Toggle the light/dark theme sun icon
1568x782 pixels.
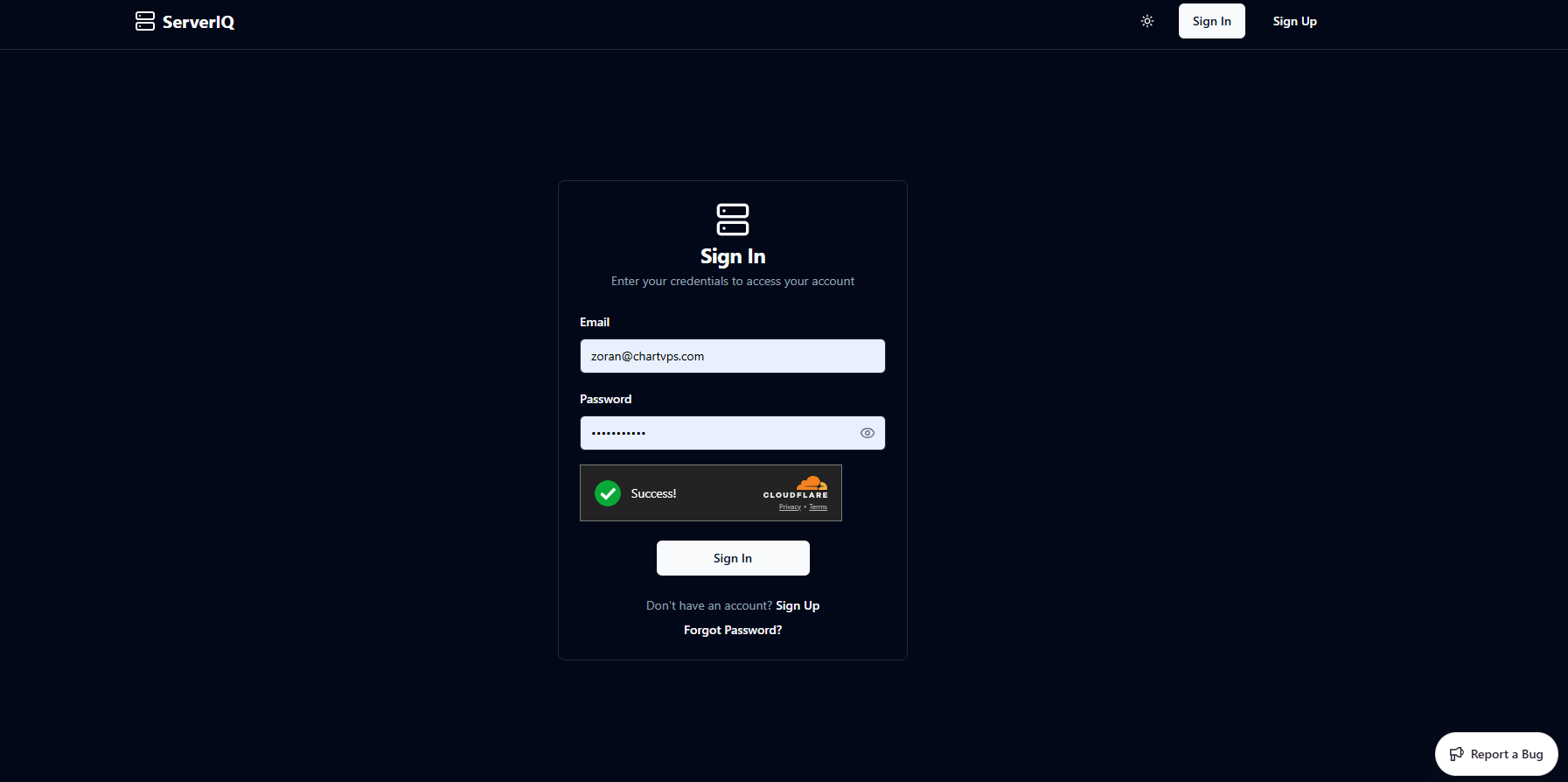1147,21
